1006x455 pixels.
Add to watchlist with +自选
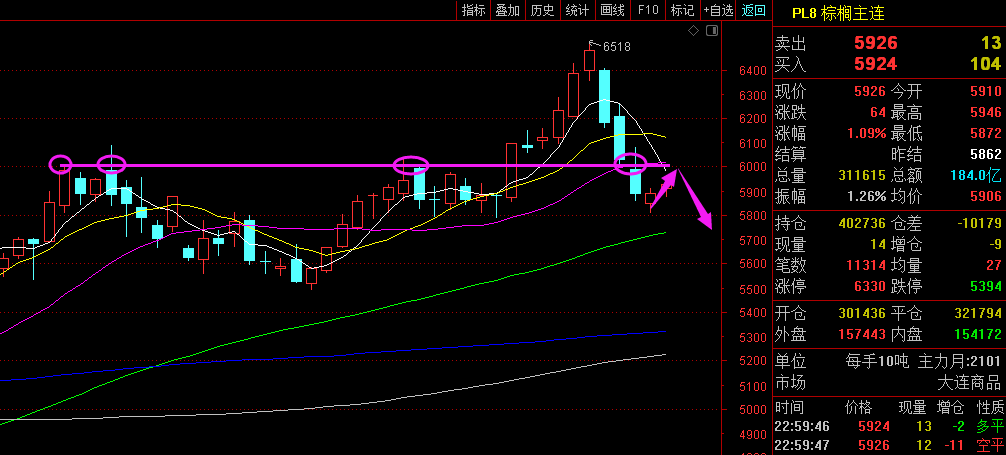click(718, 10)
